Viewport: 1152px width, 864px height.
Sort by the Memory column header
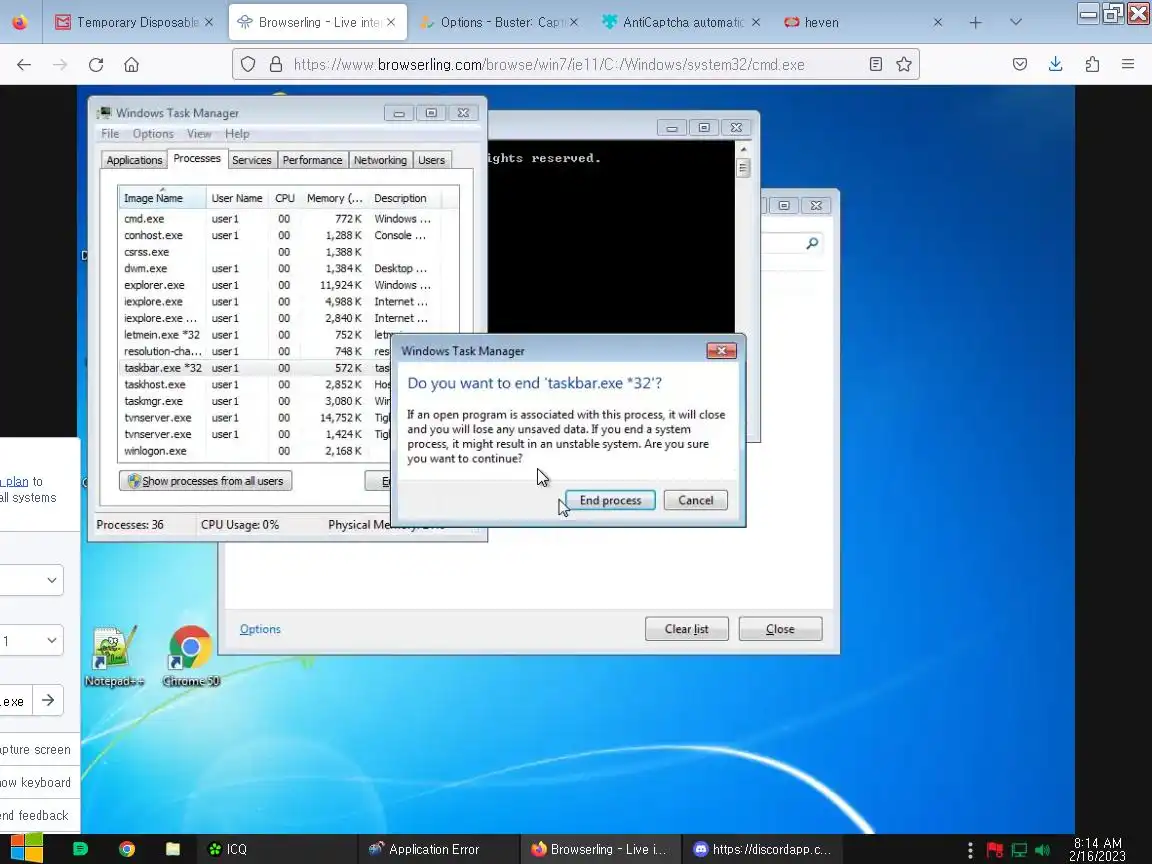pos(334,198)
